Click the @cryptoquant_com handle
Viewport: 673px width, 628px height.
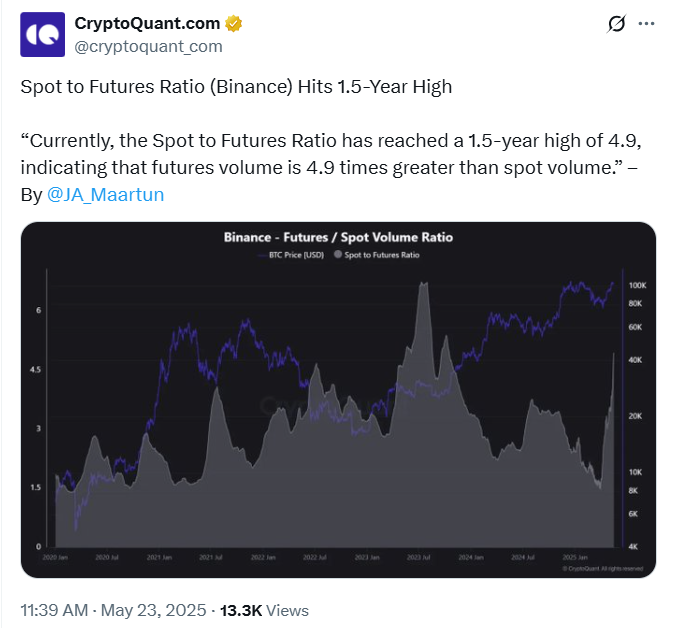(x=149, y=46)
